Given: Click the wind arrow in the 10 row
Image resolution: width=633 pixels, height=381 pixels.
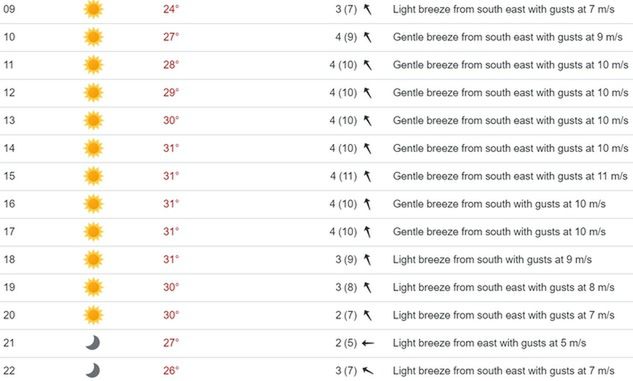Looking at the screenshot, I should (x=367, y=37).
